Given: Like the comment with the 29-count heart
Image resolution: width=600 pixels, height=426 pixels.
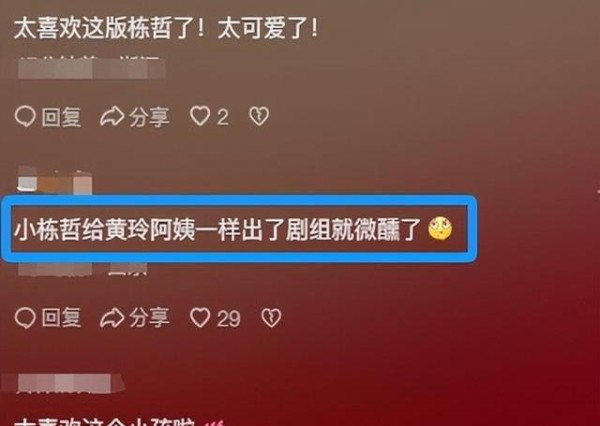Looking at the screenshot, I should (x=200, y=317).
